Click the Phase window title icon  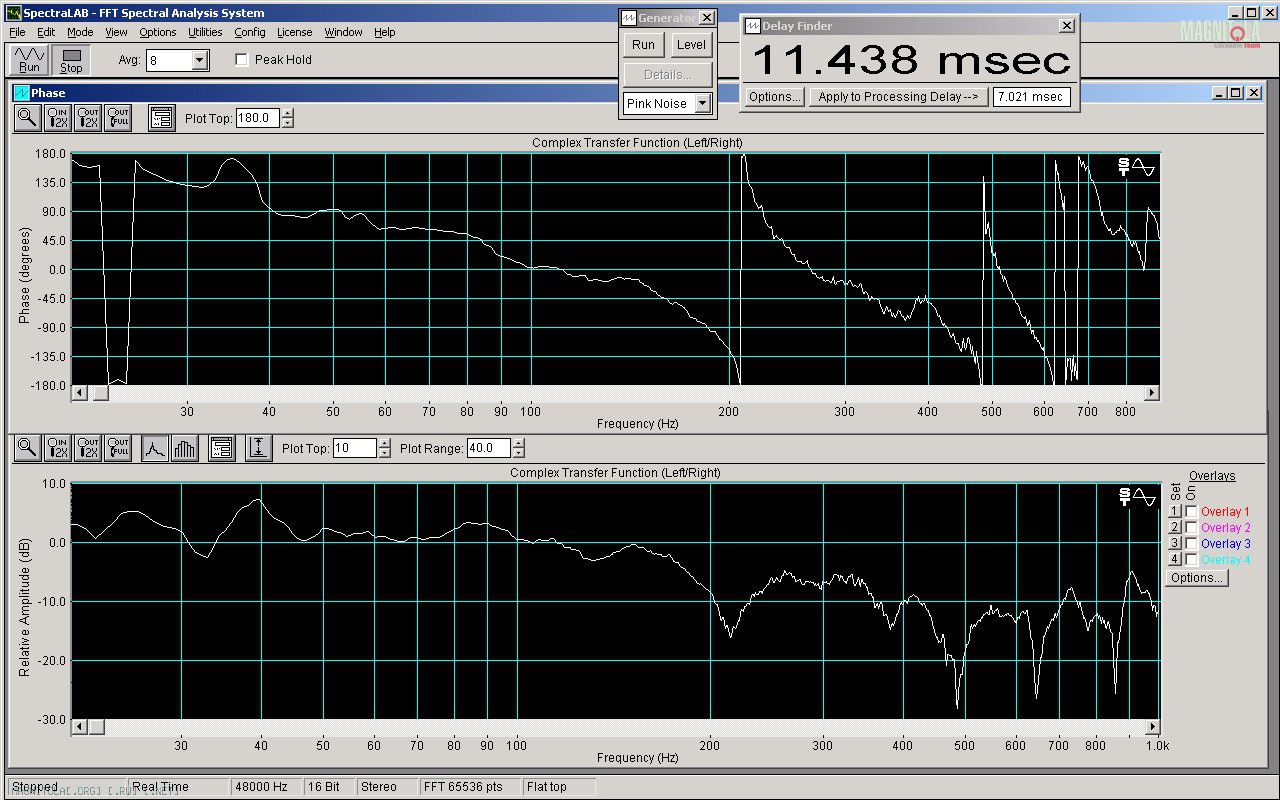coord(21,93)
